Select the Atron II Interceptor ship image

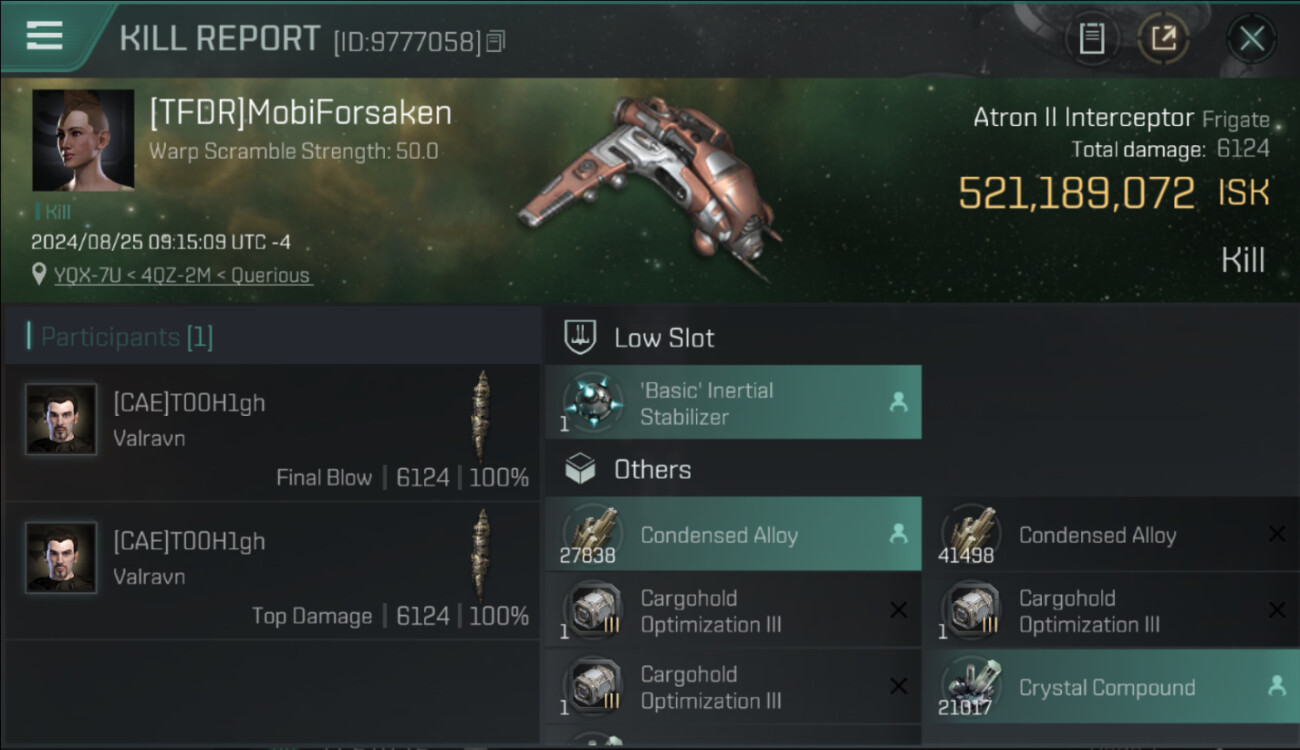650,185
